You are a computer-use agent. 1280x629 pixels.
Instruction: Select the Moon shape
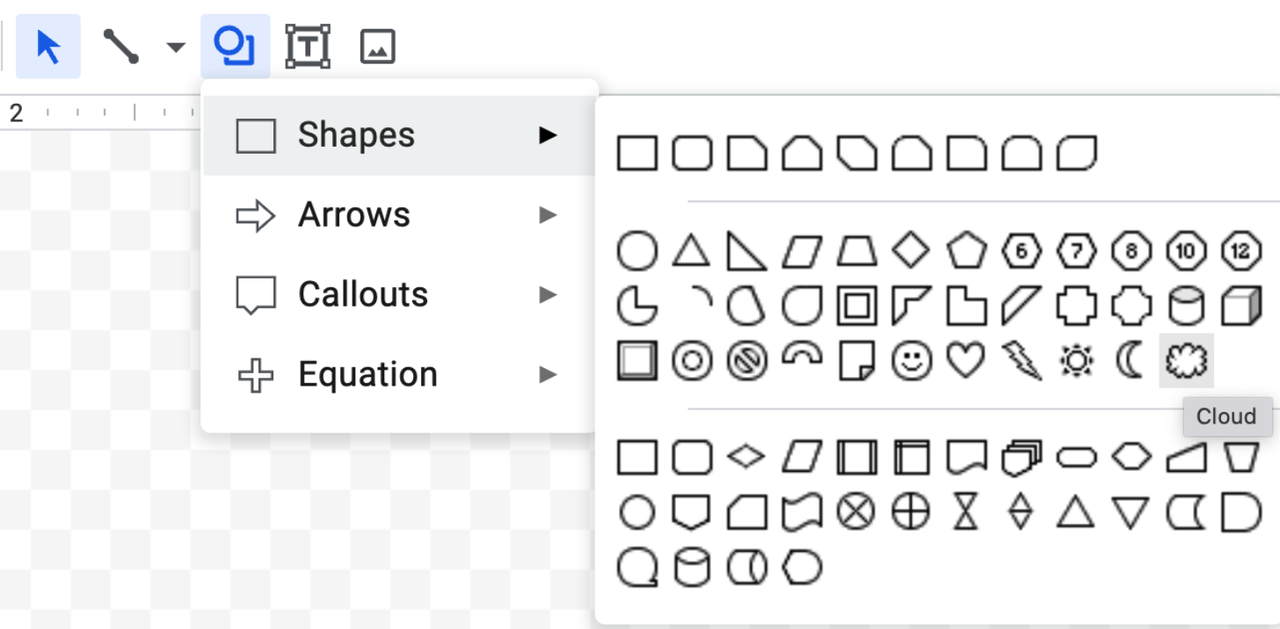(1130, 360)
